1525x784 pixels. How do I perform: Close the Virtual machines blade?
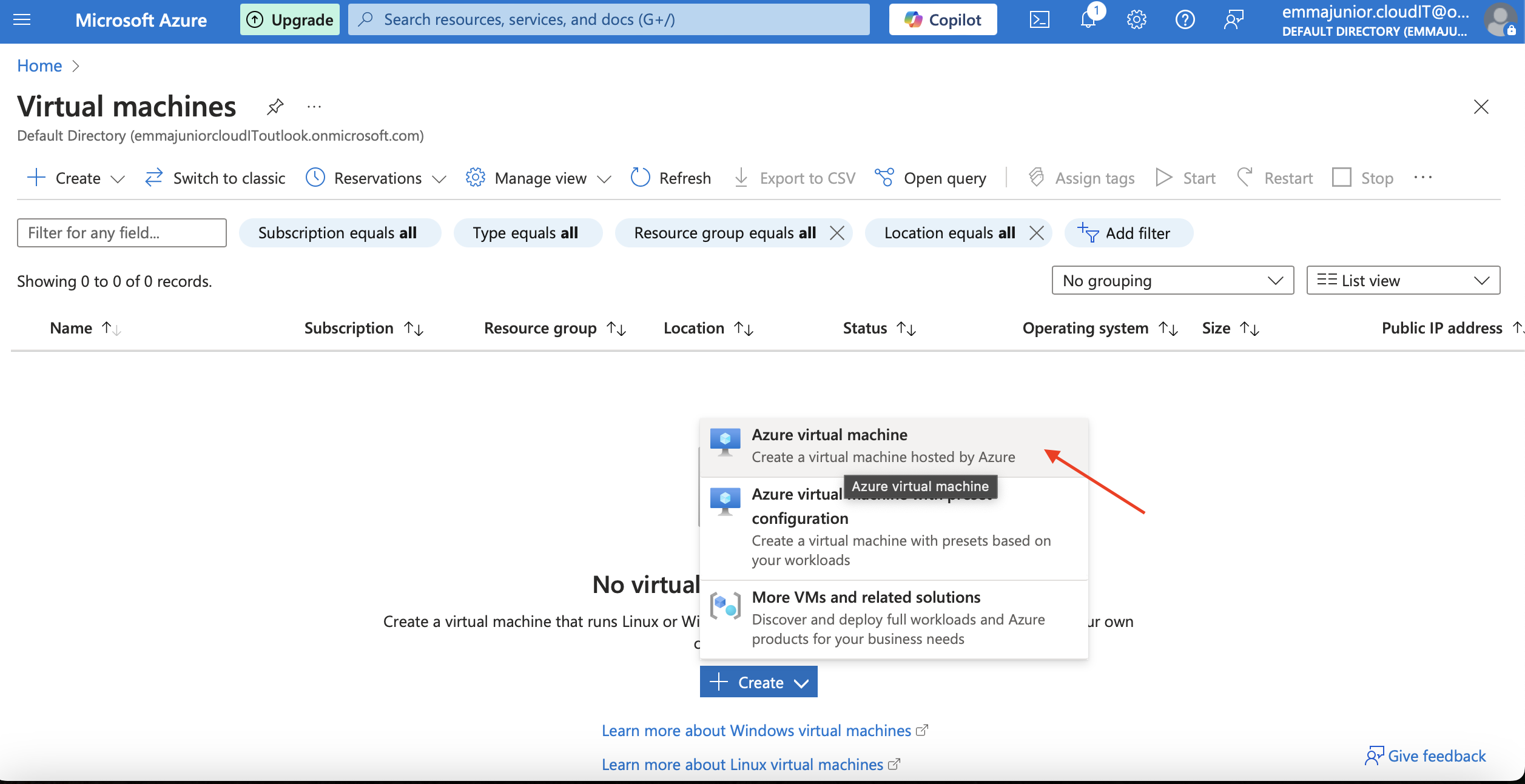click(1481, 107)
